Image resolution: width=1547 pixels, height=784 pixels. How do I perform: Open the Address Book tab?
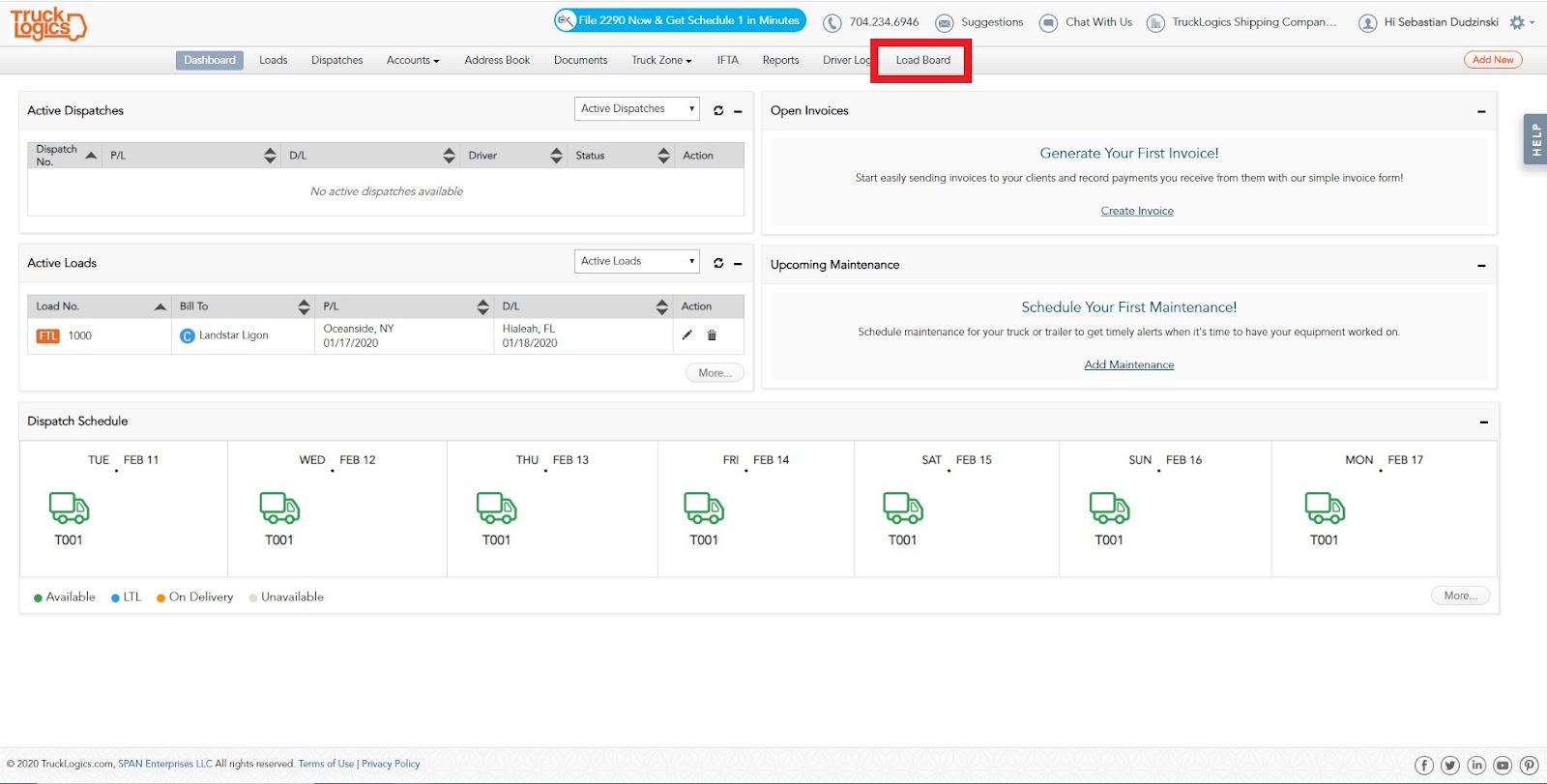[497, 60]
